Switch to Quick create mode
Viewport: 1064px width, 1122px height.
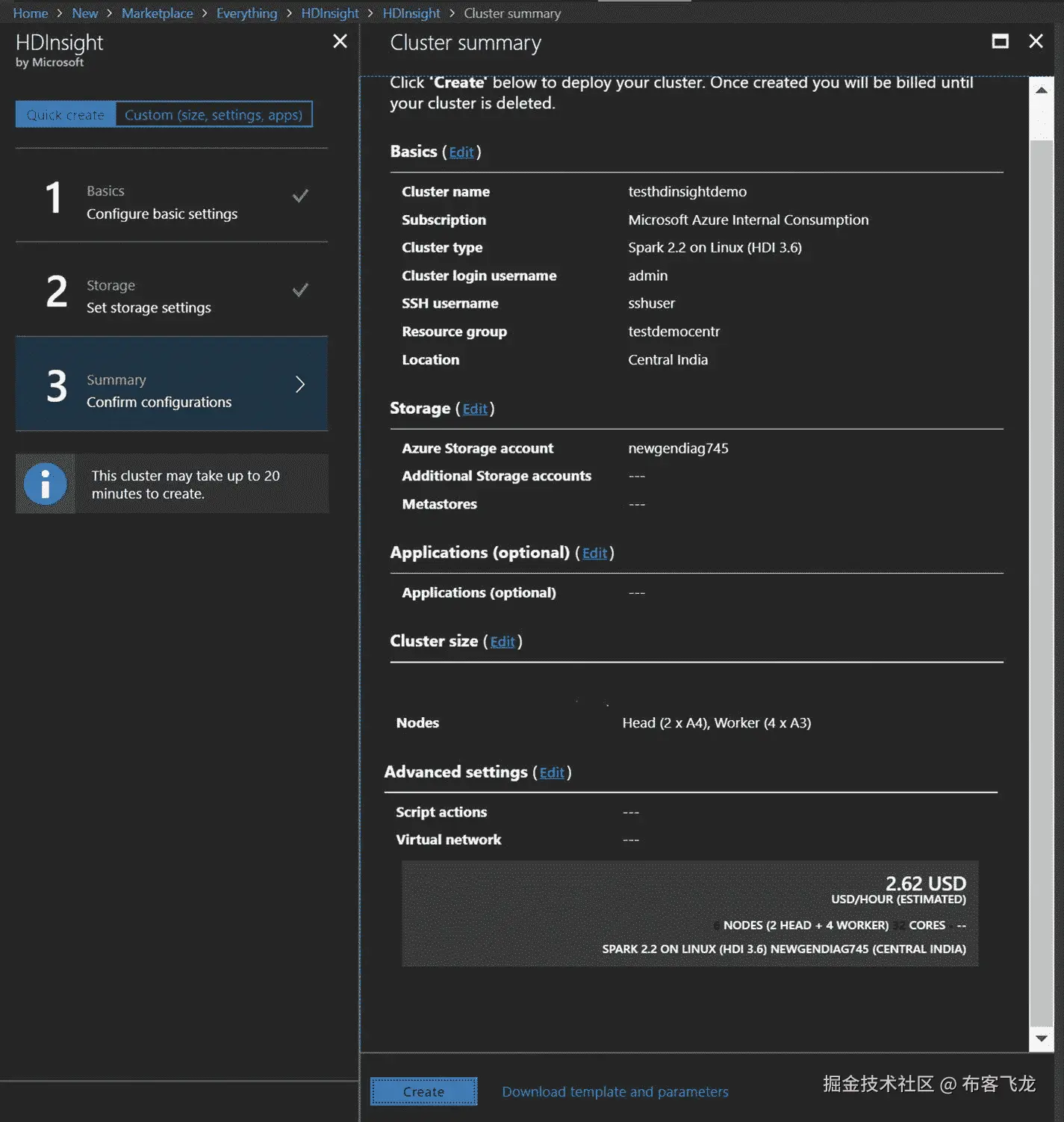66,114
